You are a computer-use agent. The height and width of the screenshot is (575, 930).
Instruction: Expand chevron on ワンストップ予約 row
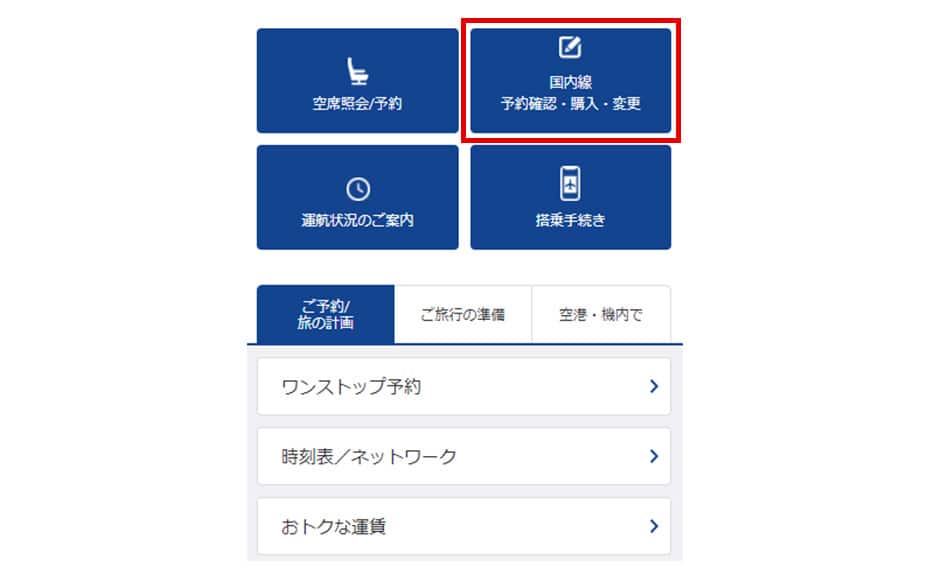(x=654, y=386)
